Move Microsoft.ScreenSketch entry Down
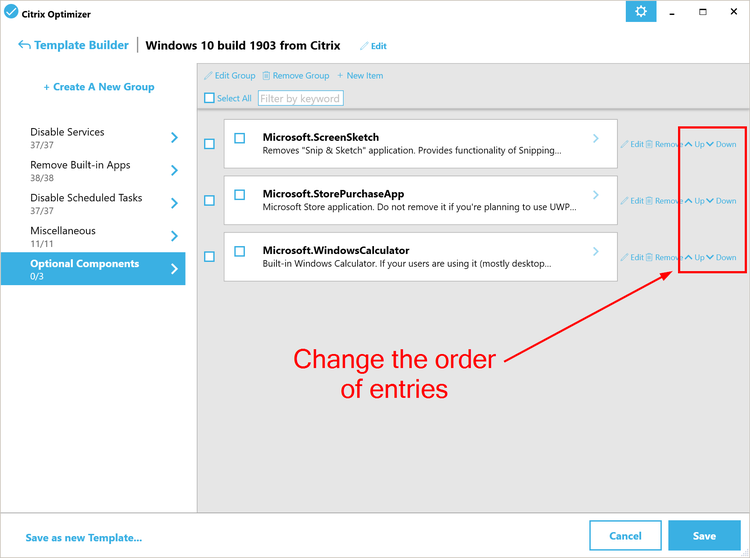The height and width of the screenshot is (558, 750). 721,144
